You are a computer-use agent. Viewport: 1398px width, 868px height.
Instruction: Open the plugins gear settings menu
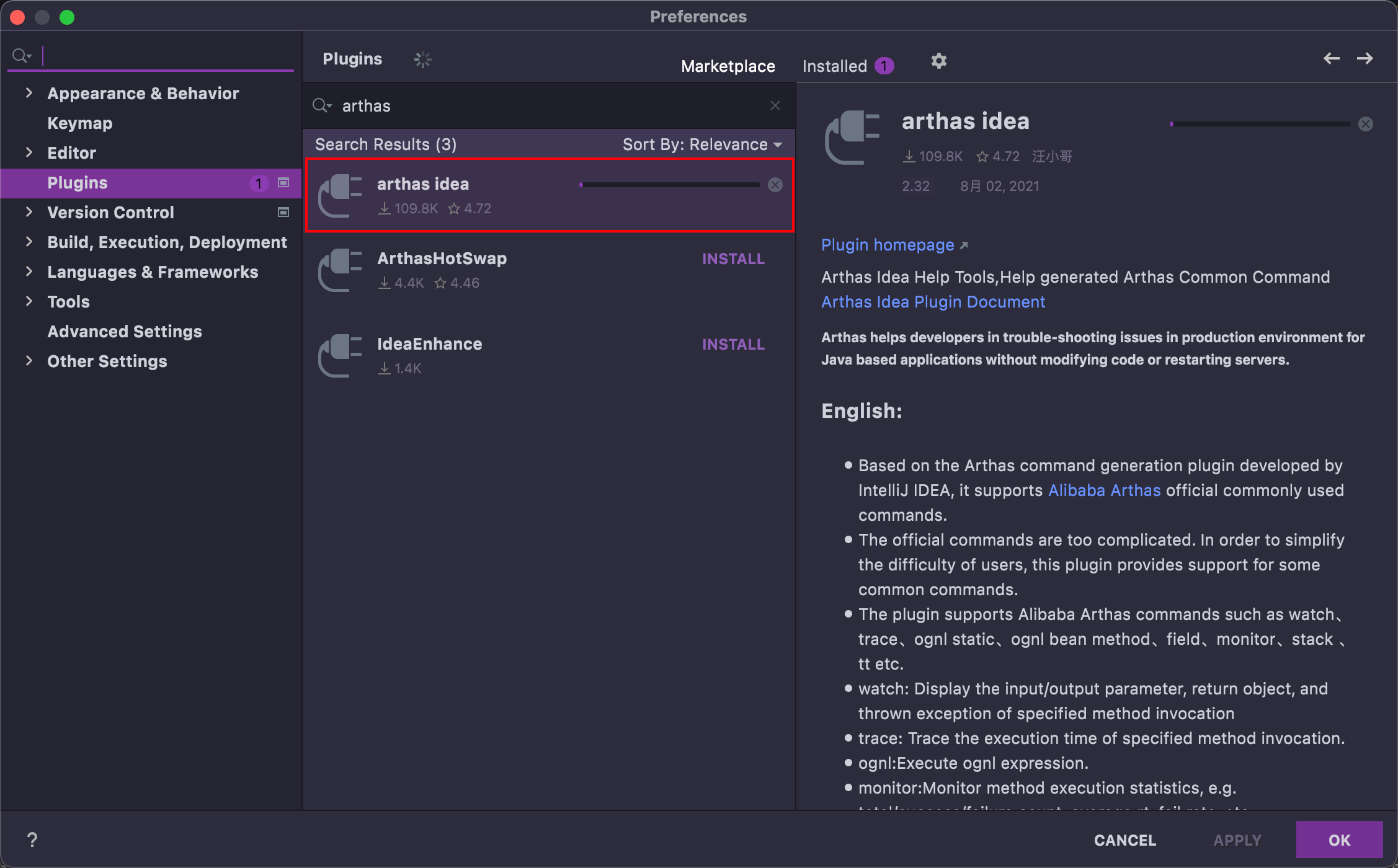(x=938, y=61)
